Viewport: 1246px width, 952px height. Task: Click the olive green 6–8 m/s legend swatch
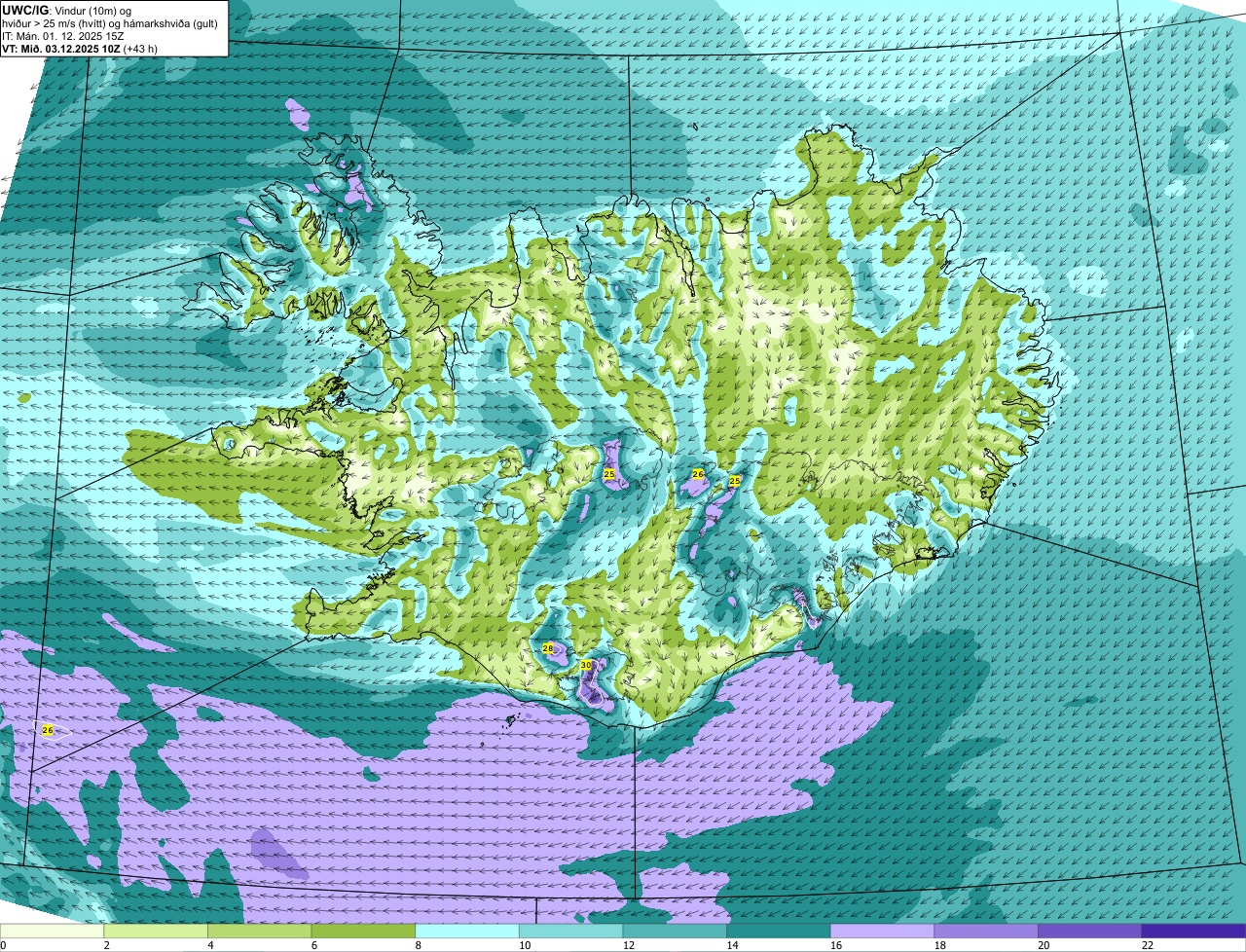coord(363,931)
